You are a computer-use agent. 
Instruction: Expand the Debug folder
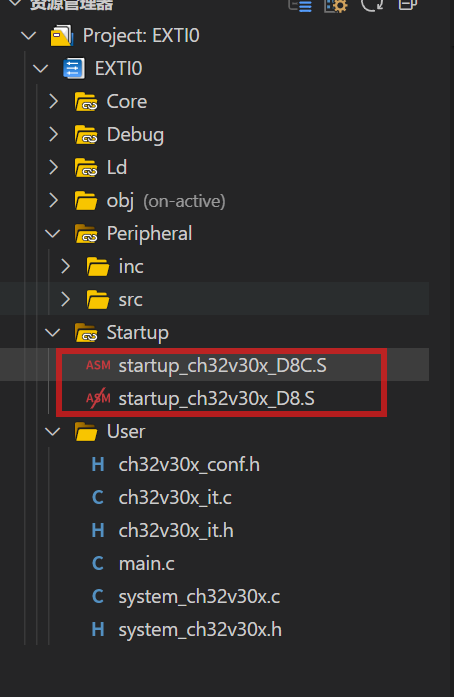tap(53, 135)
